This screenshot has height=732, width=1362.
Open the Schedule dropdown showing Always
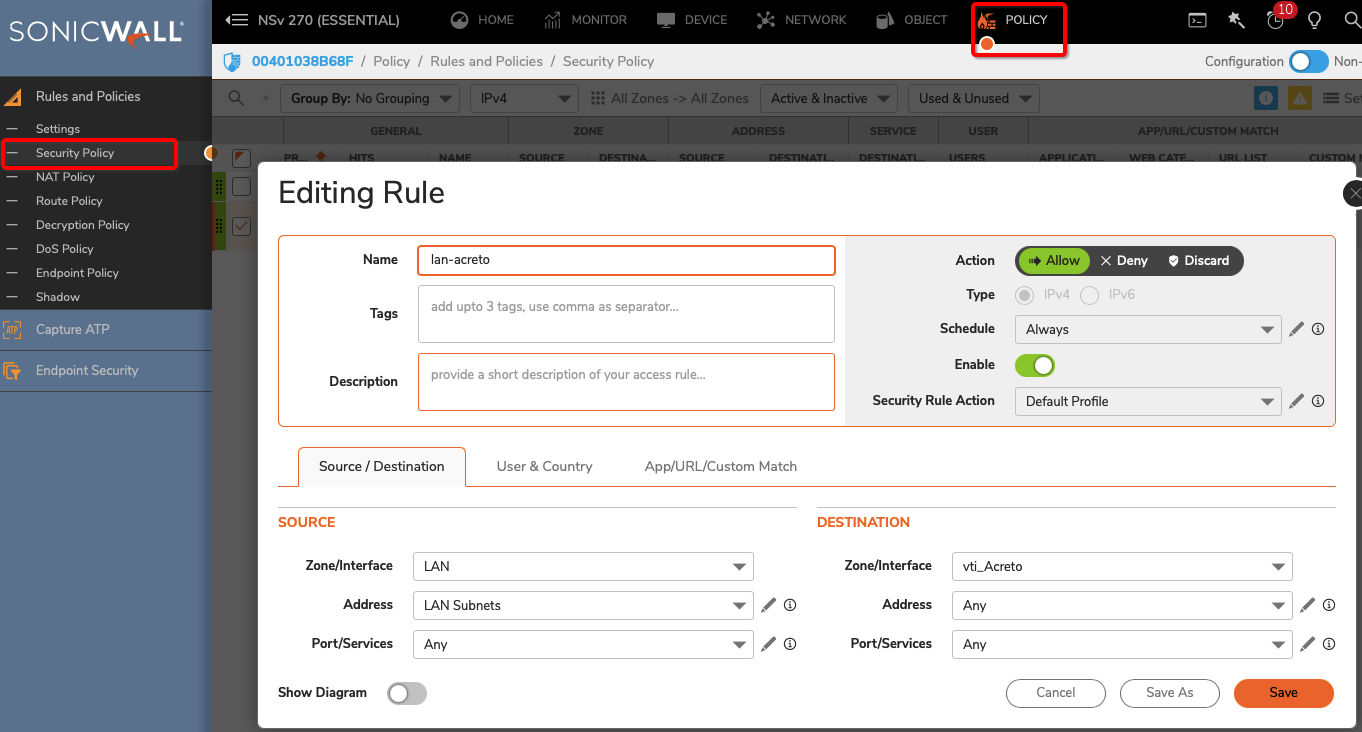pyautogui.click(x=1148, y=329)
